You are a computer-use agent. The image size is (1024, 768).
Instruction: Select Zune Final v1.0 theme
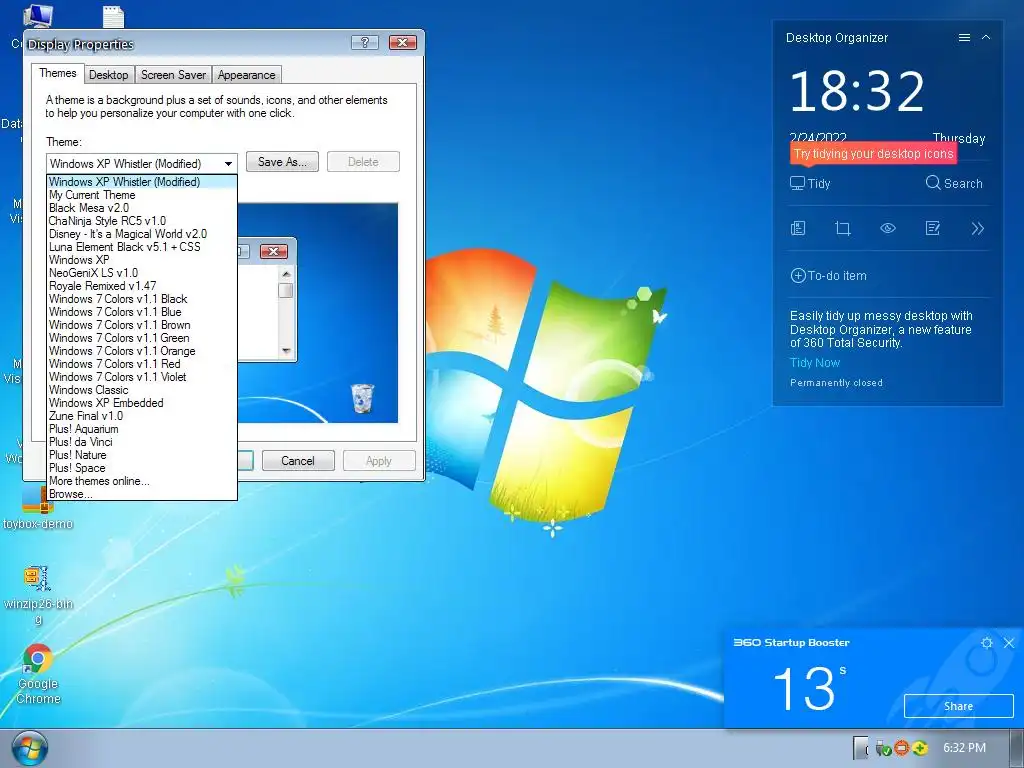click(x=142, y=416)
